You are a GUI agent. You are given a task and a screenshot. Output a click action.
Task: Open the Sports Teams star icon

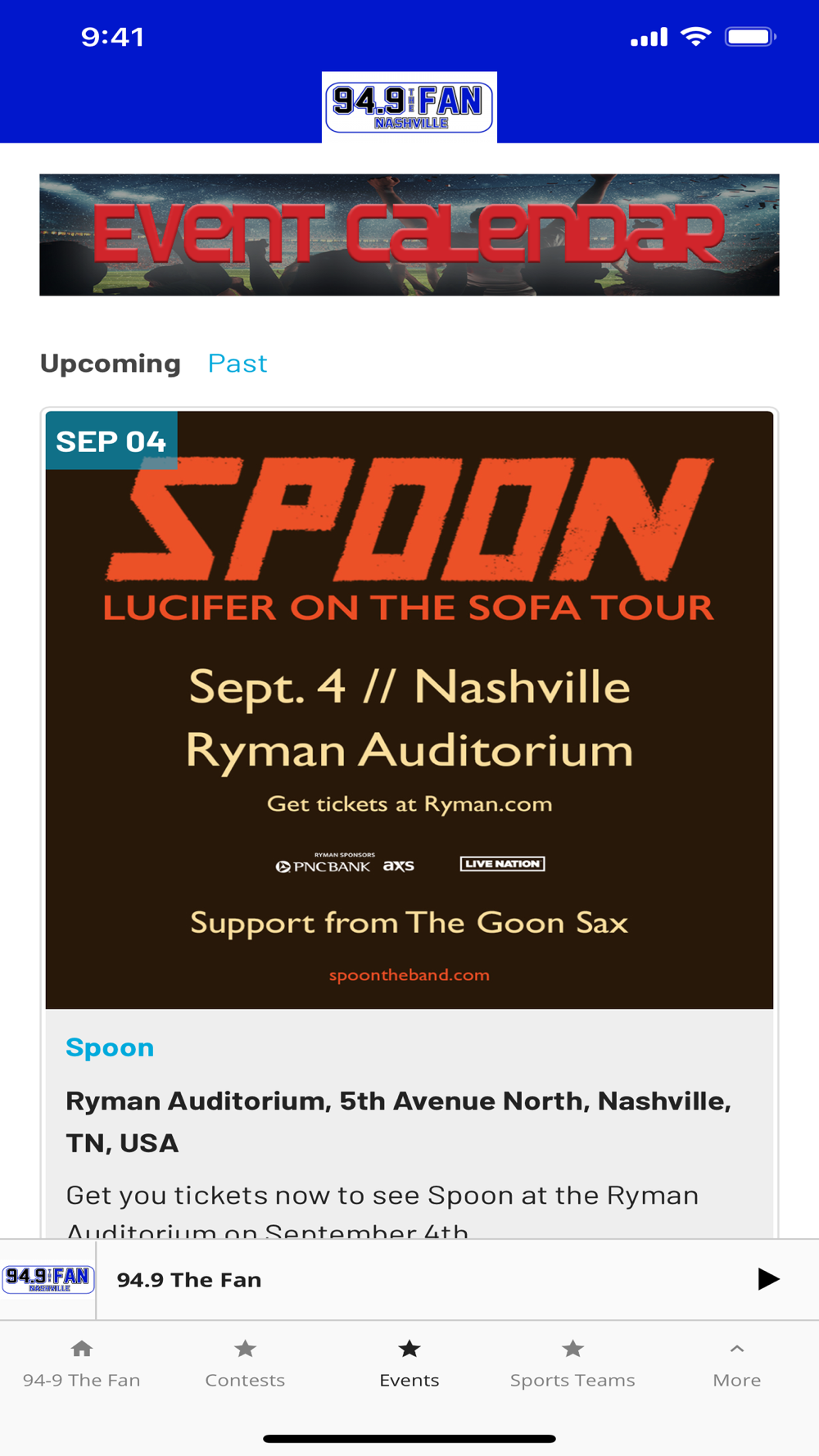(572, 1348)
